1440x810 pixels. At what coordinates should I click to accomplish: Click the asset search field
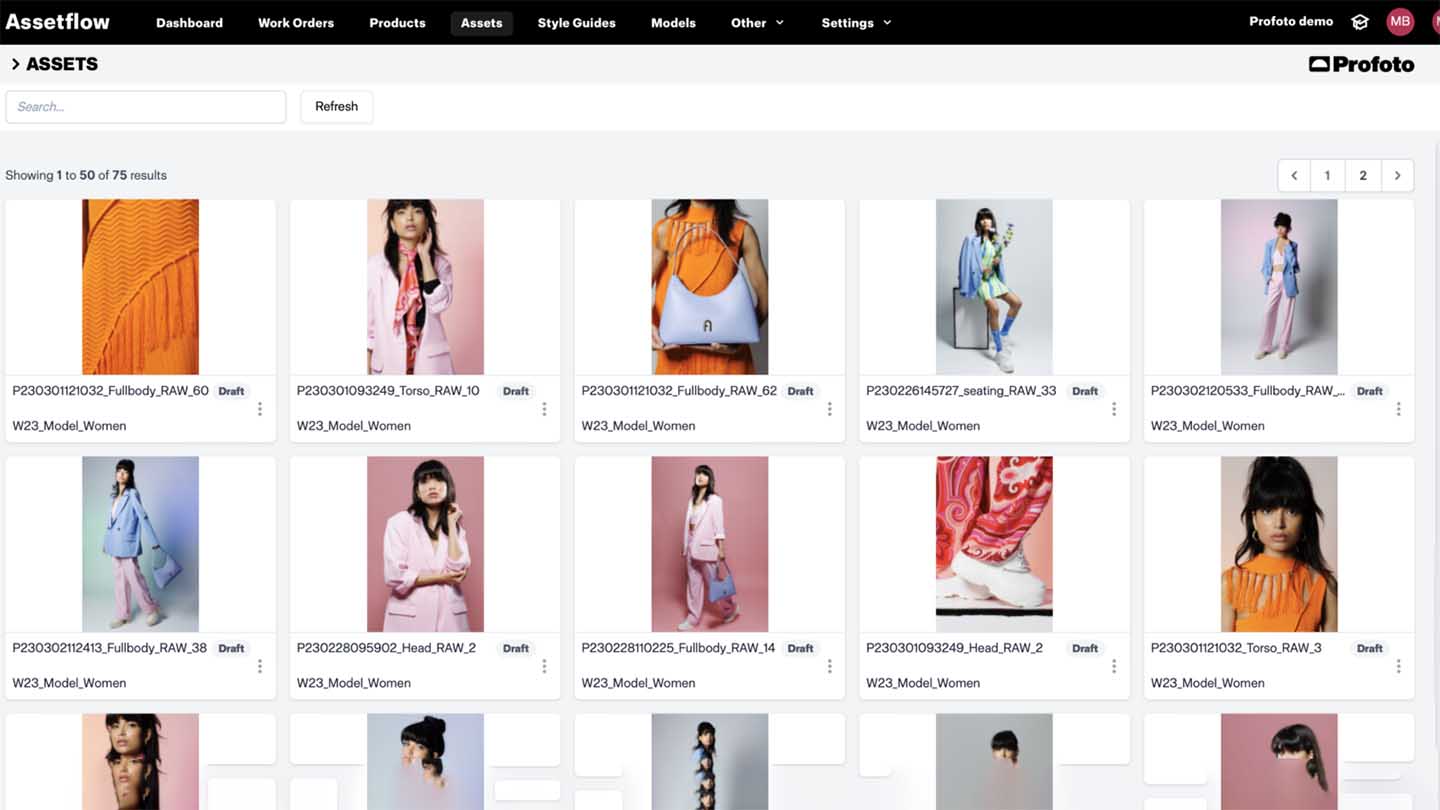tap(146, 107)
